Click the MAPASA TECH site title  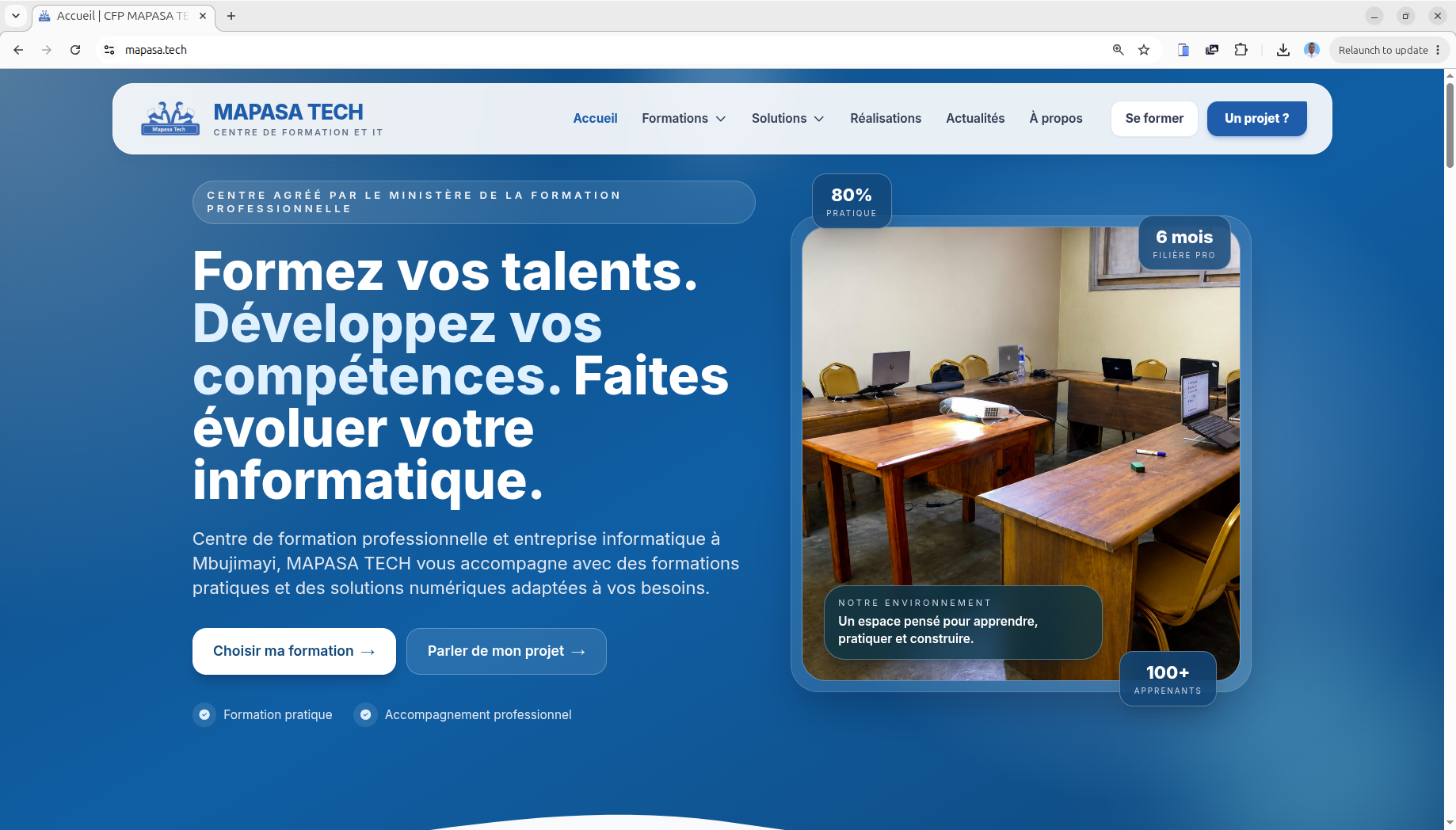click(288, 112)
